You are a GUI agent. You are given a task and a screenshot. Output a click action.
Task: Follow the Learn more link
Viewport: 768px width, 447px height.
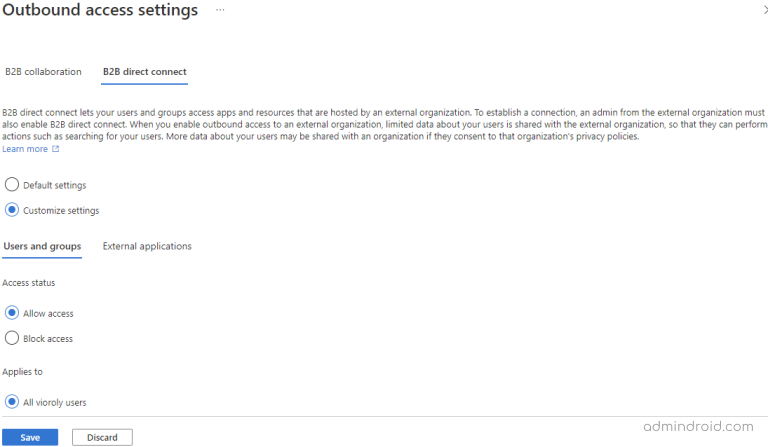[25, 149]
